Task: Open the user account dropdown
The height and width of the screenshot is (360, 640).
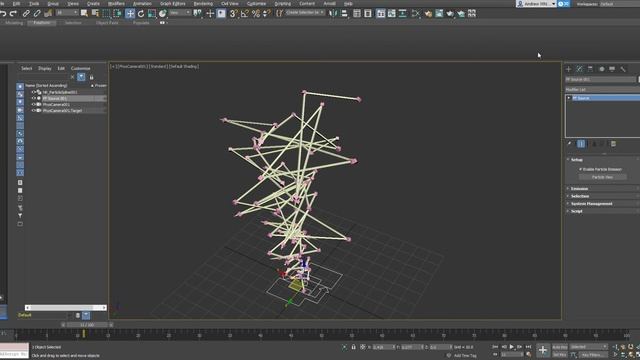Action: (536, 4)
